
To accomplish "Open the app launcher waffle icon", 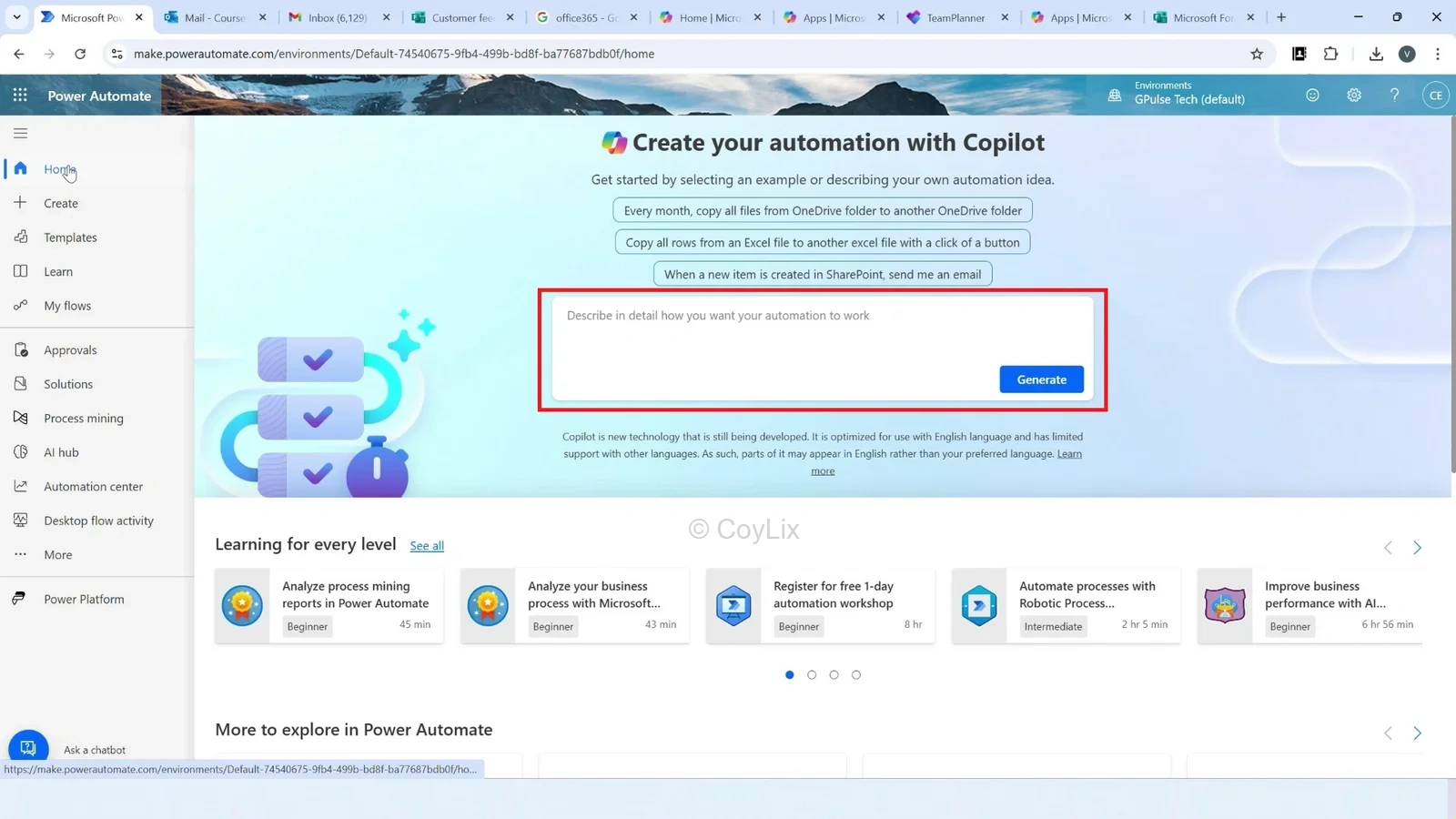I will pyautogui.click(x=20, y=96).
